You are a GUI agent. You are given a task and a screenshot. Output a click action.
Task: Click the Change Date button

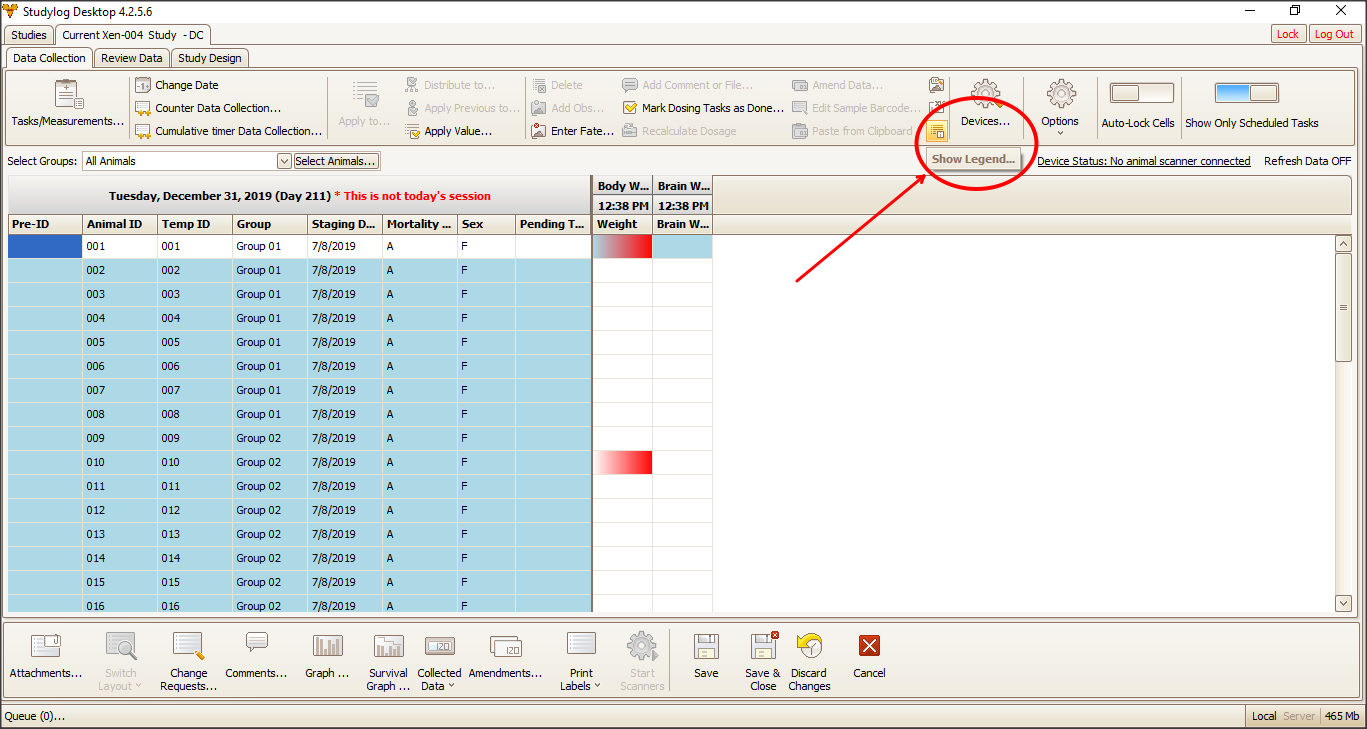pos(177,85)
